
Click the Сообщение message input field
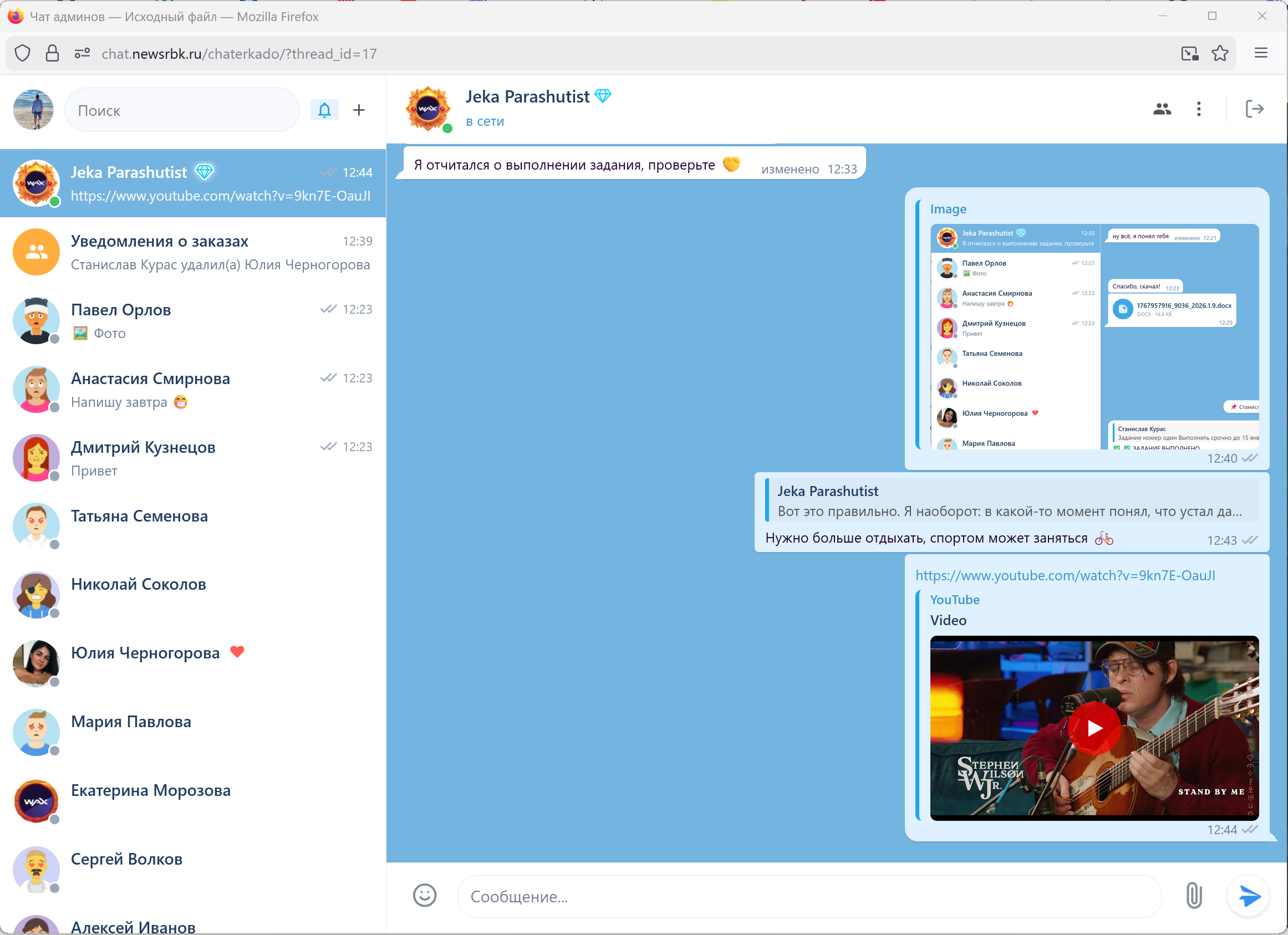tap(795, 896)
